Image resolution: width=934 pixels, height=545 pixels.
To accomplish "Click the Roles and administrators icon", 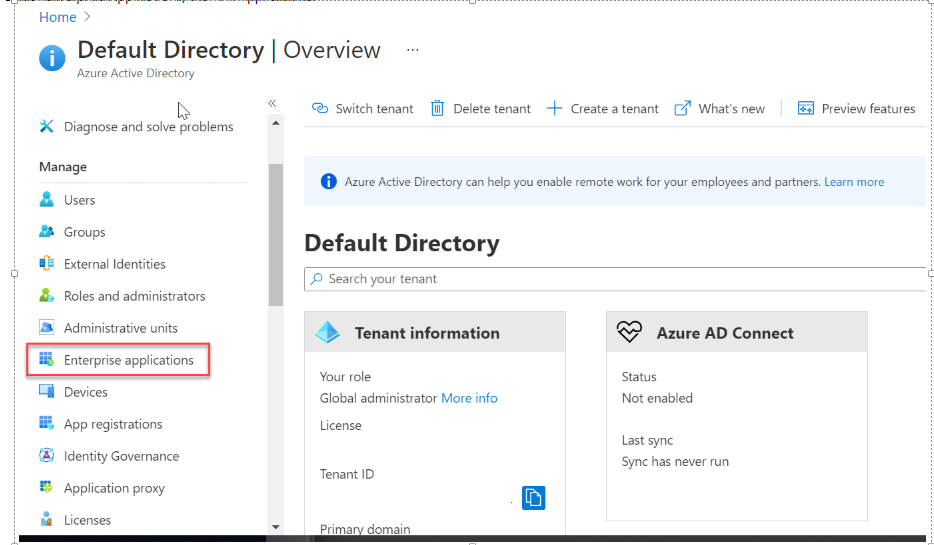I will [46, 296].
